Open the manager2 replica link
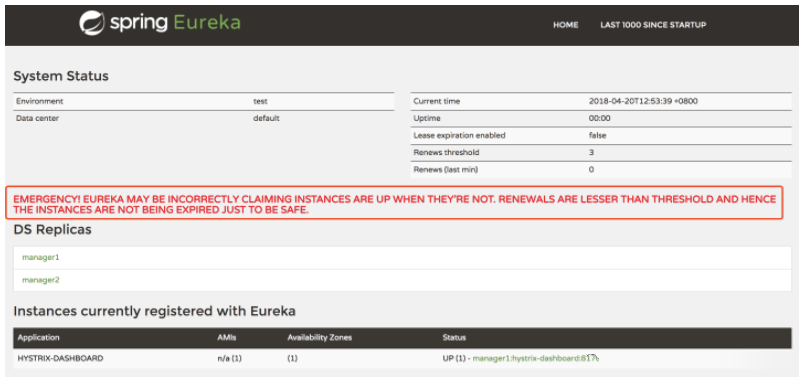 [x=41, y=280]
